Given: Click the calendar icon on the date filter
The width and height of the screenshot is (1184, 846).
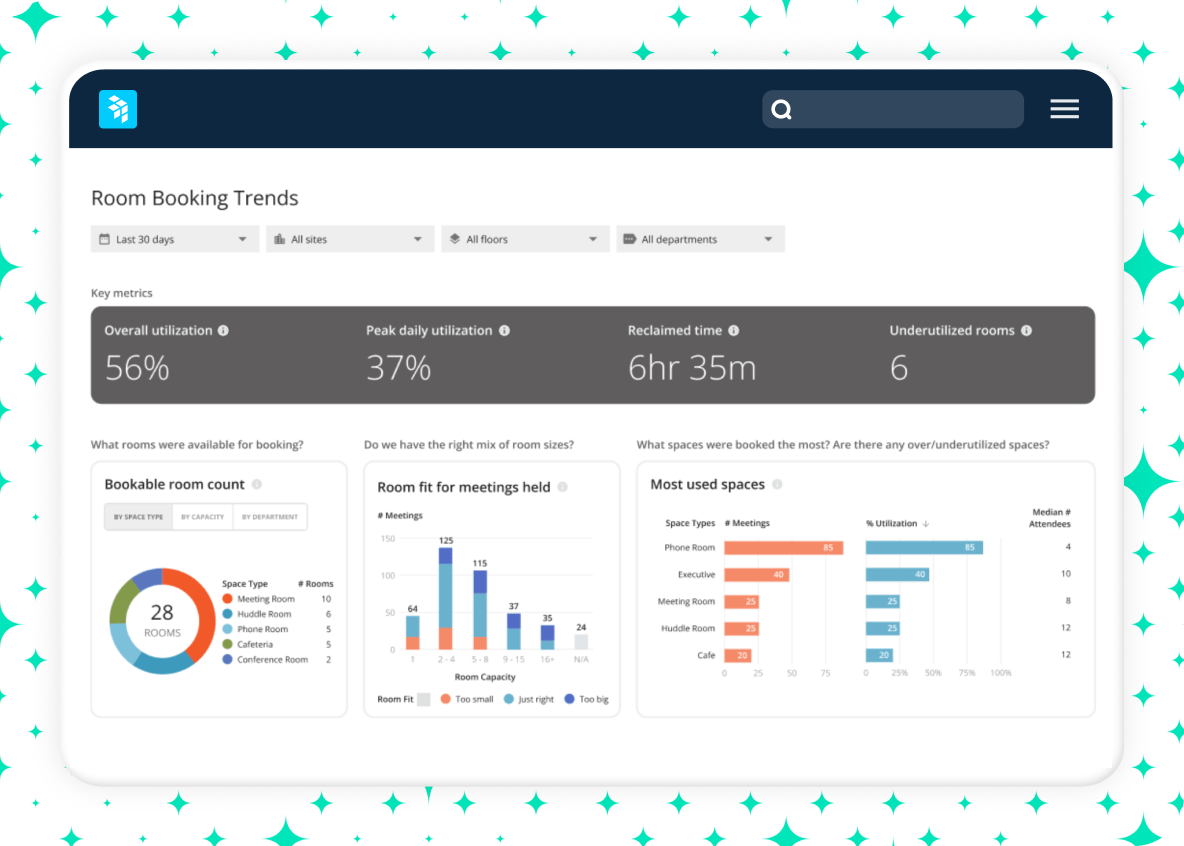Looking at the screenshot, I should 107,239.
